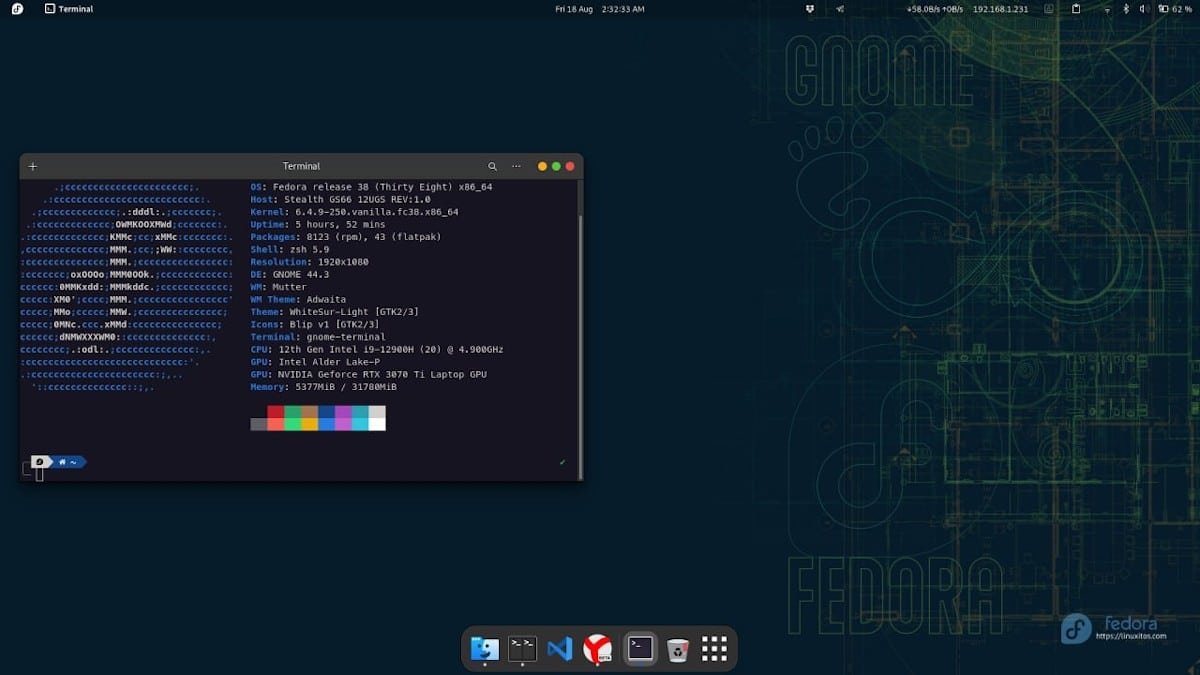Click the home directory prompt segment
This screenshot has height=675, width=1200.
69,462
